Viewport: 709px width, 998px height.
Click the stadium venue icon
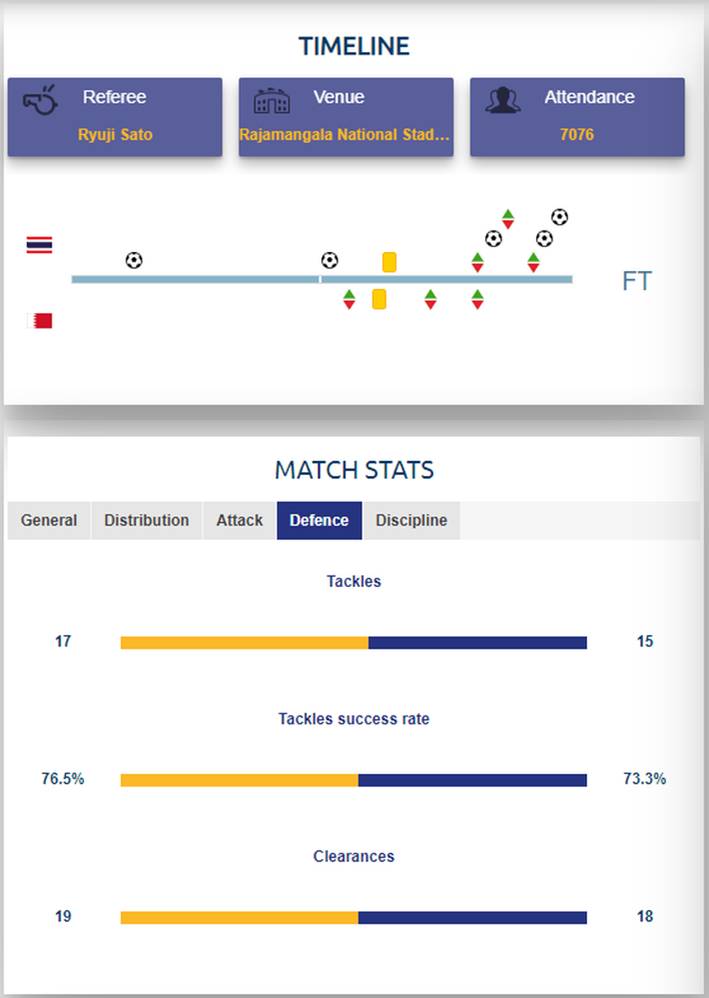tap(271, 101)
